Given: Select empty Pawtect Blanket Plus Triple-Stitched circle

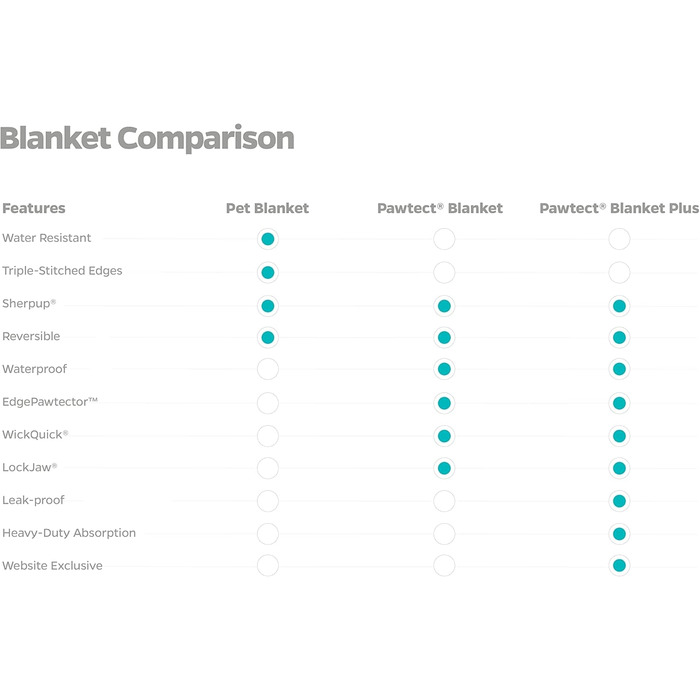Looking at the screenshot, I should pos(619,272).
